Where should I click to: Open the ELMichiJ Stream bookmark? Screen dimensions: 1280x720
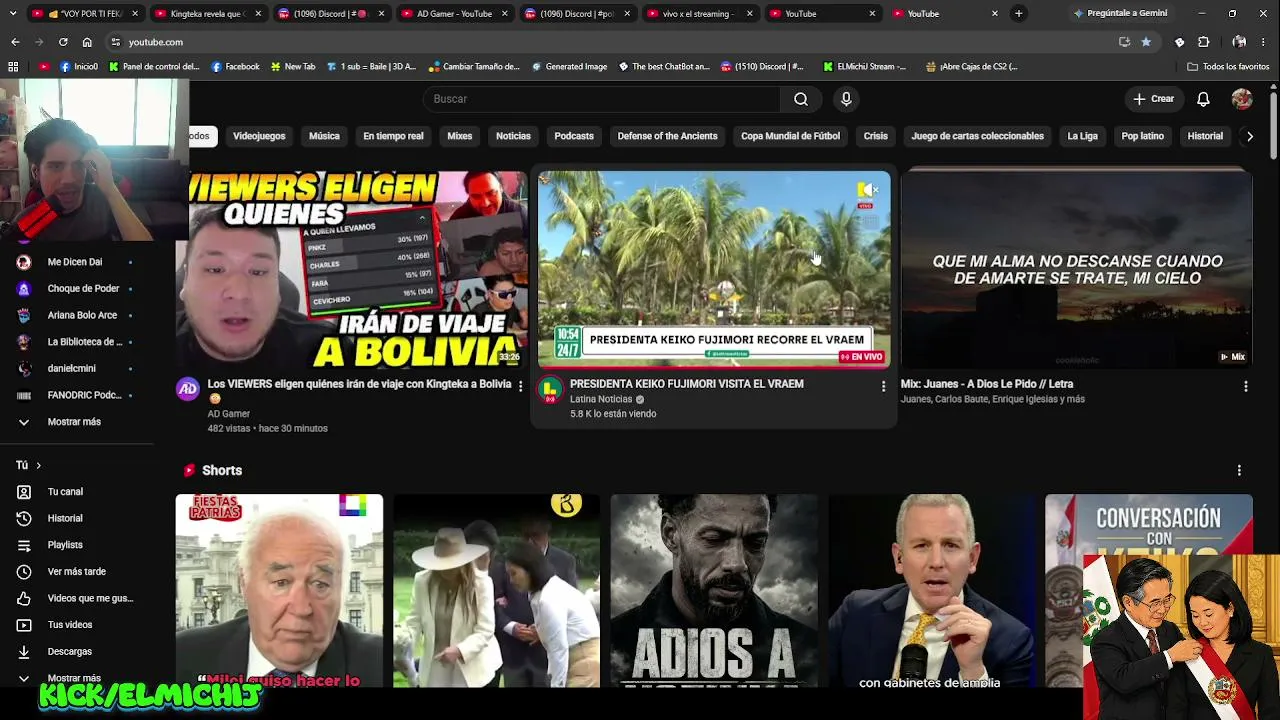865,67
